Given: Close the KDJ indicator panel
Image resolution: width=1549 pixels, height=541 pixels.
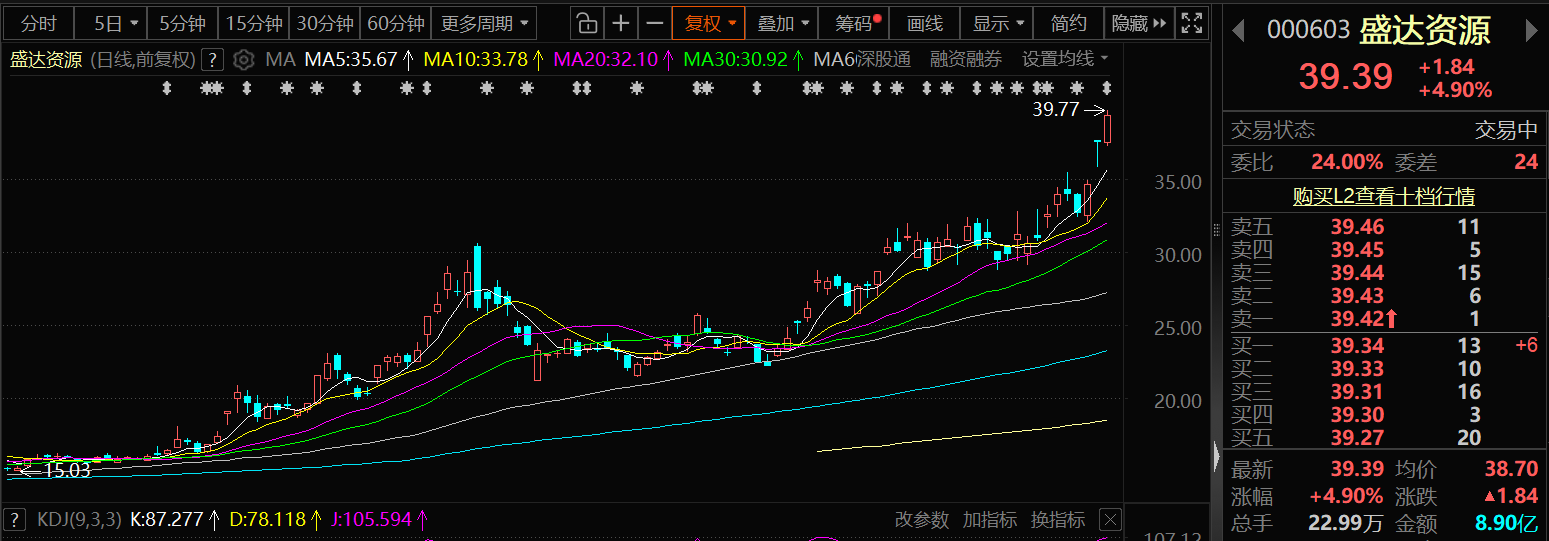Looking at the screenshot, I should coord(1109,520).
